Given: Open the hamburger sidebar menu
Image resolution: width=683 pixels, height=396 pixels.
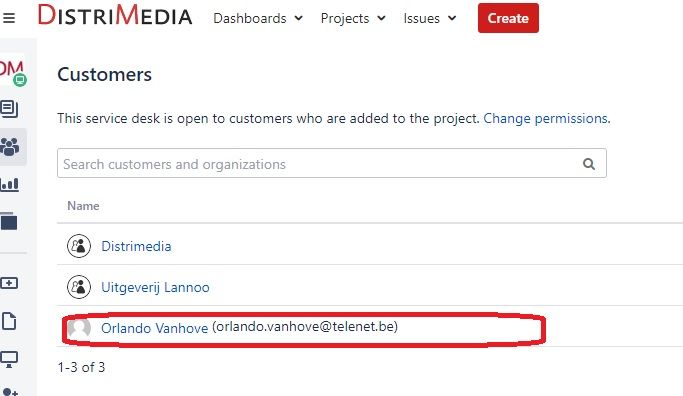Looking at the screenshot, I should [9, 18].
